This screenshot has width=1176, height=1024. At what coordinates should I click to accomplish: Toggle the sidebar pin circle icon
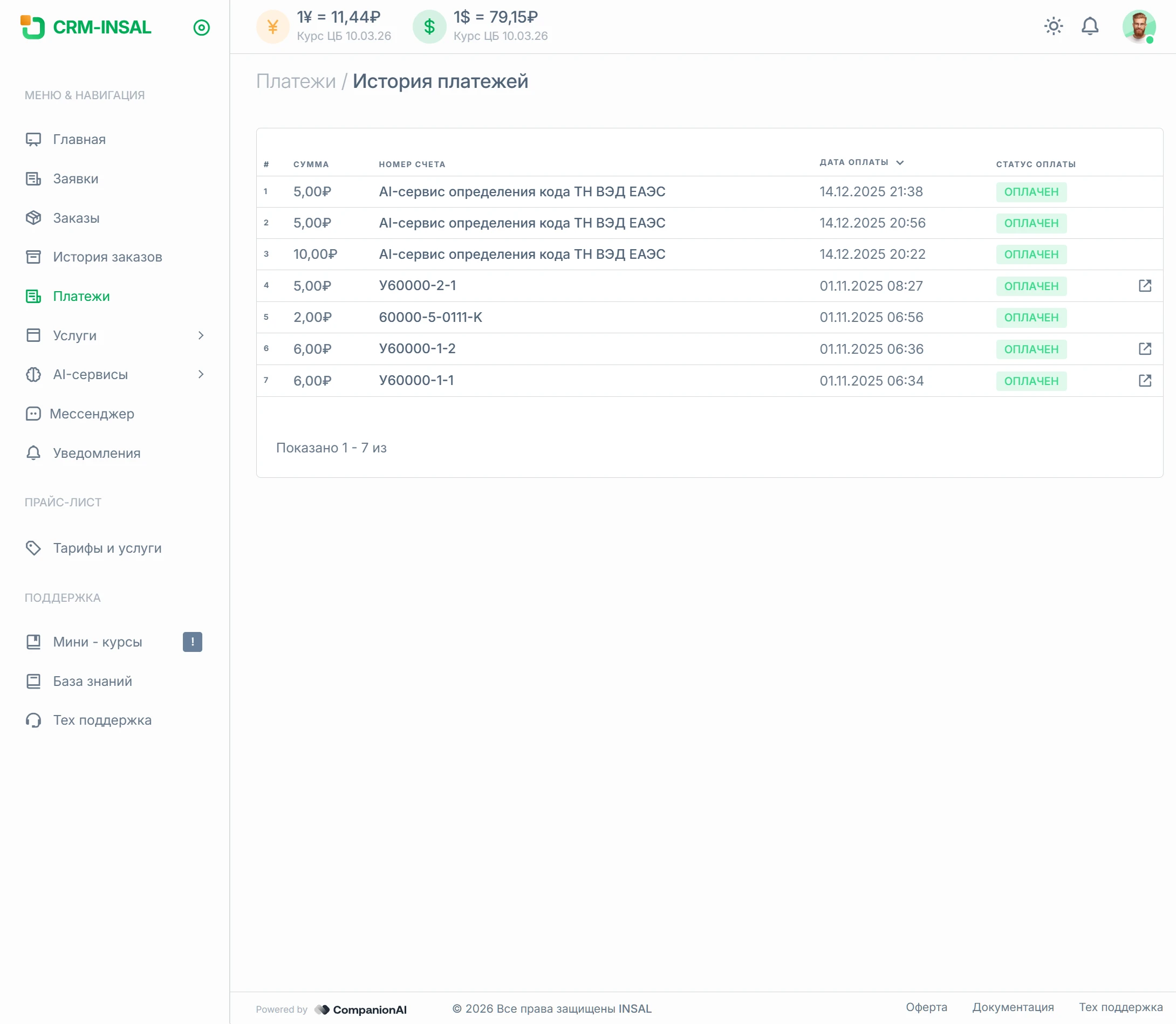pyautogui.click(x=201, y=28)
